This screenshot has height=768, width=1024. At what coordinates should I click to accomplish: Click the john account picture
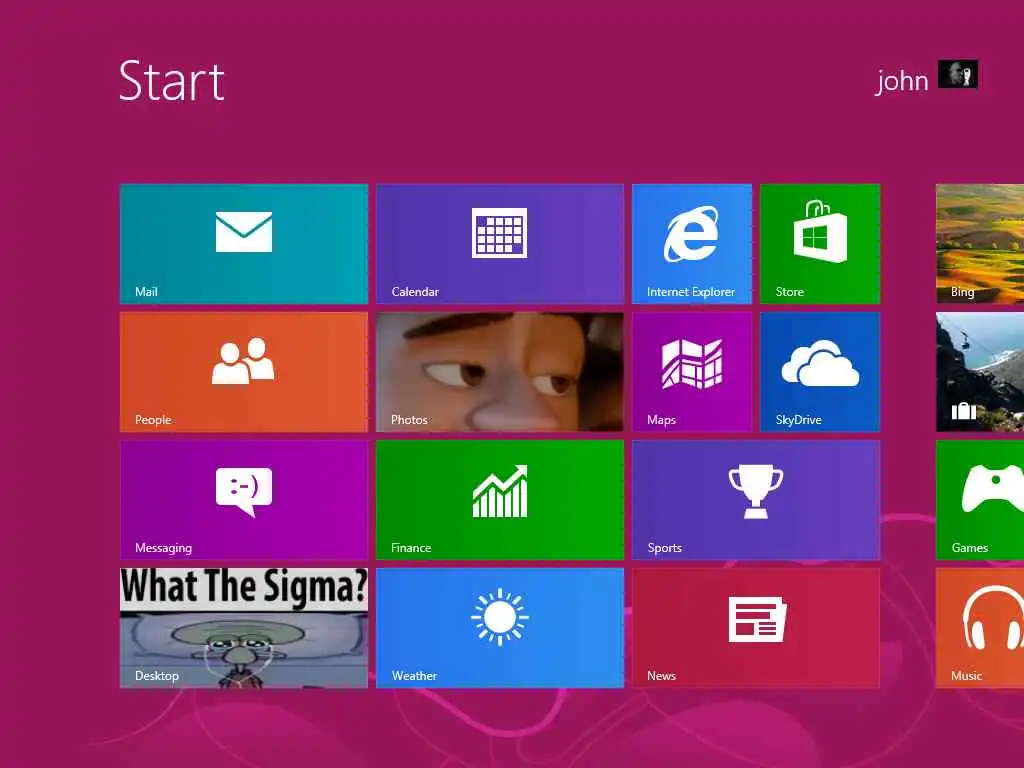(957, 74)
